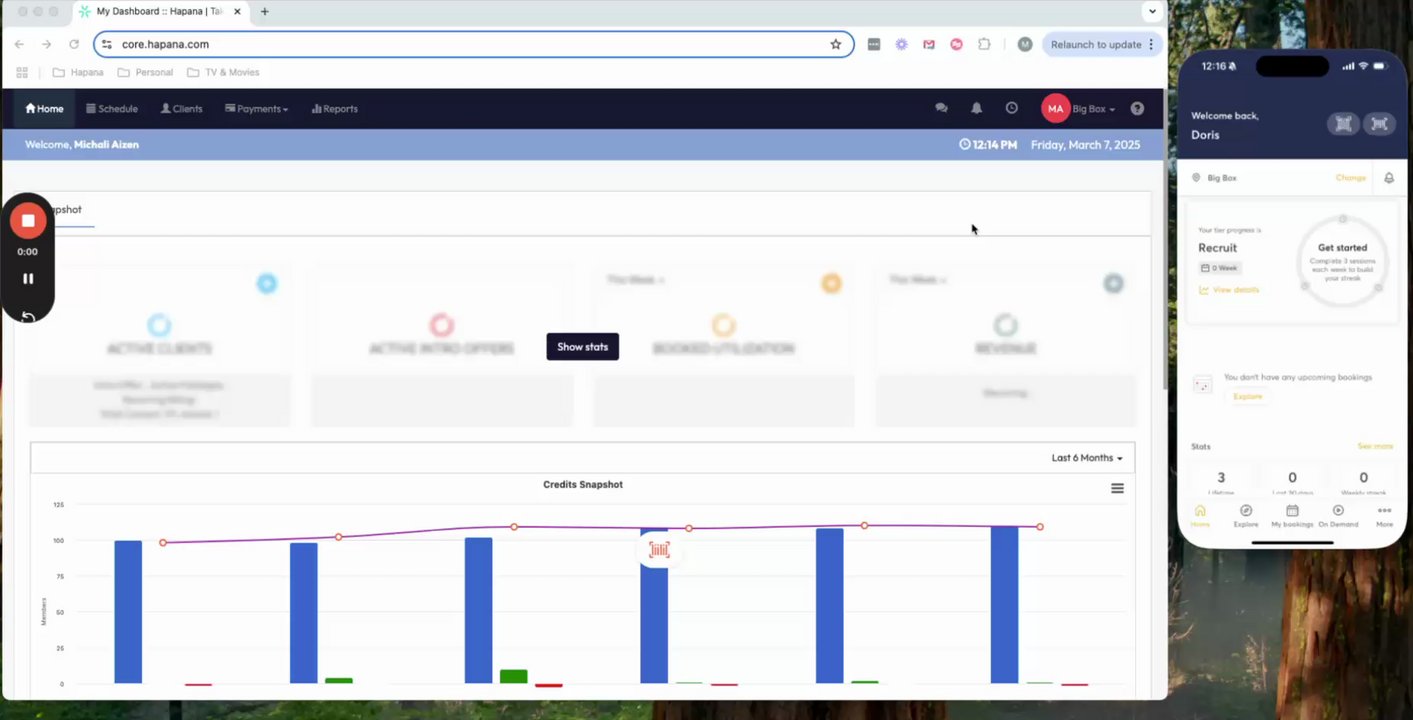Select Home tab in phone app
Image resolution: width=1413 pixels, height=720 pixels.
coord(1200,516)
